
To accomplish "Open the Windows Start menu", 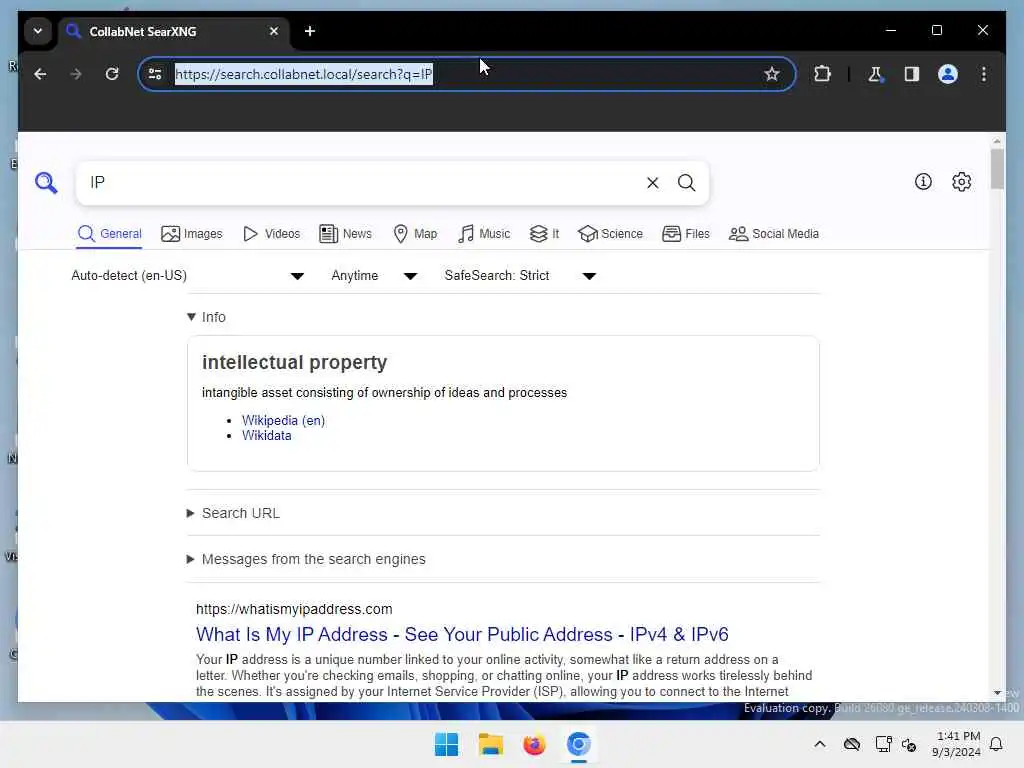I will [447, 744].
